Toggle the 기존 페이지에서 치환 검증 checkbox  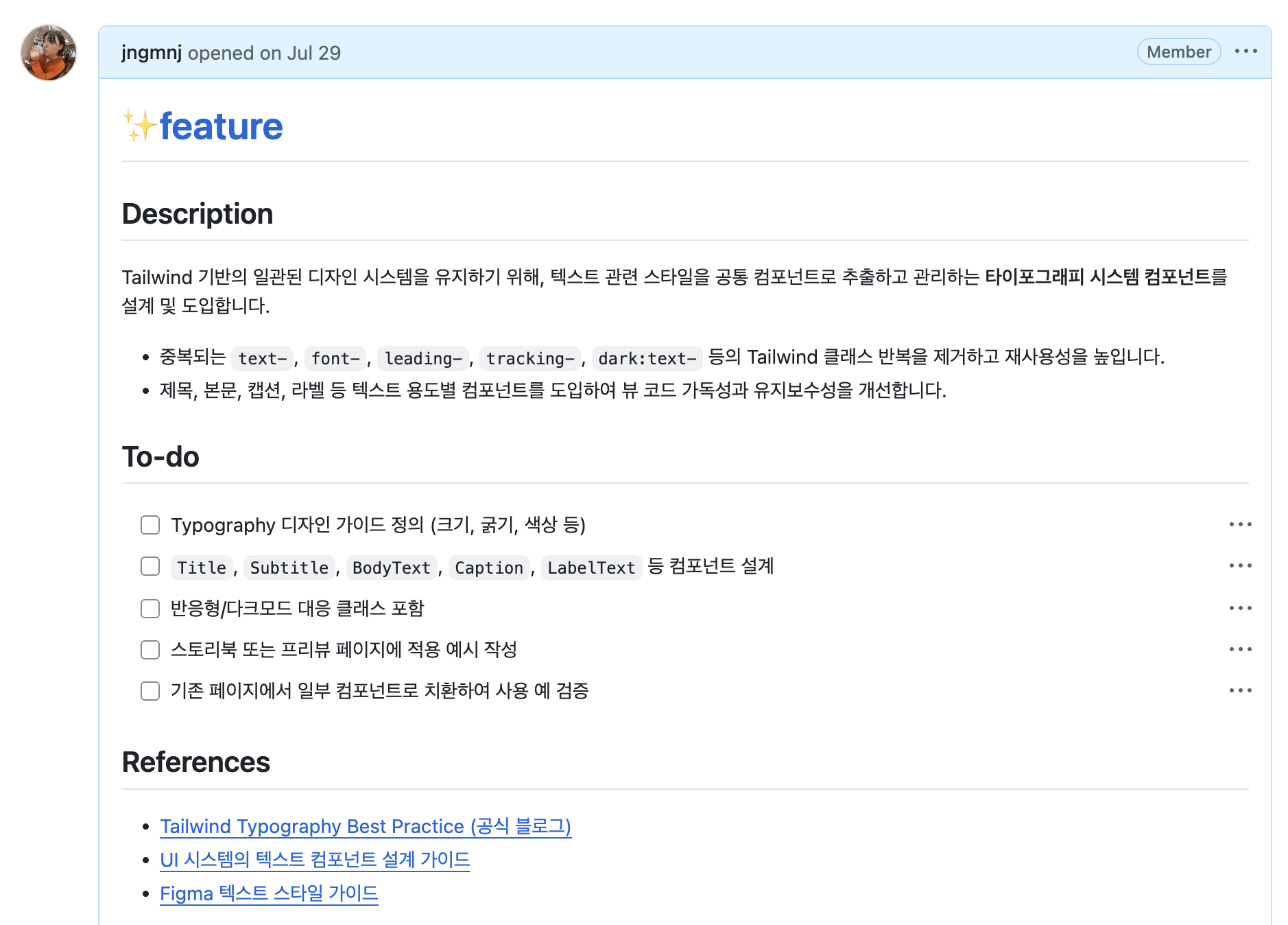click(x=150, y=691)
